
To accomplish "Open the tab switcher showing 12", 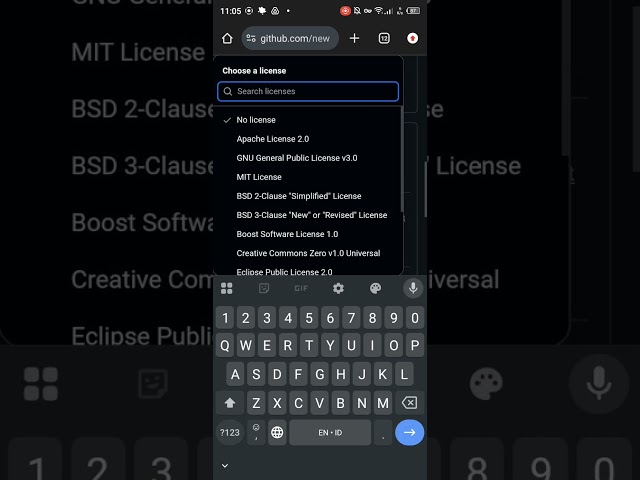I will 384,38.
